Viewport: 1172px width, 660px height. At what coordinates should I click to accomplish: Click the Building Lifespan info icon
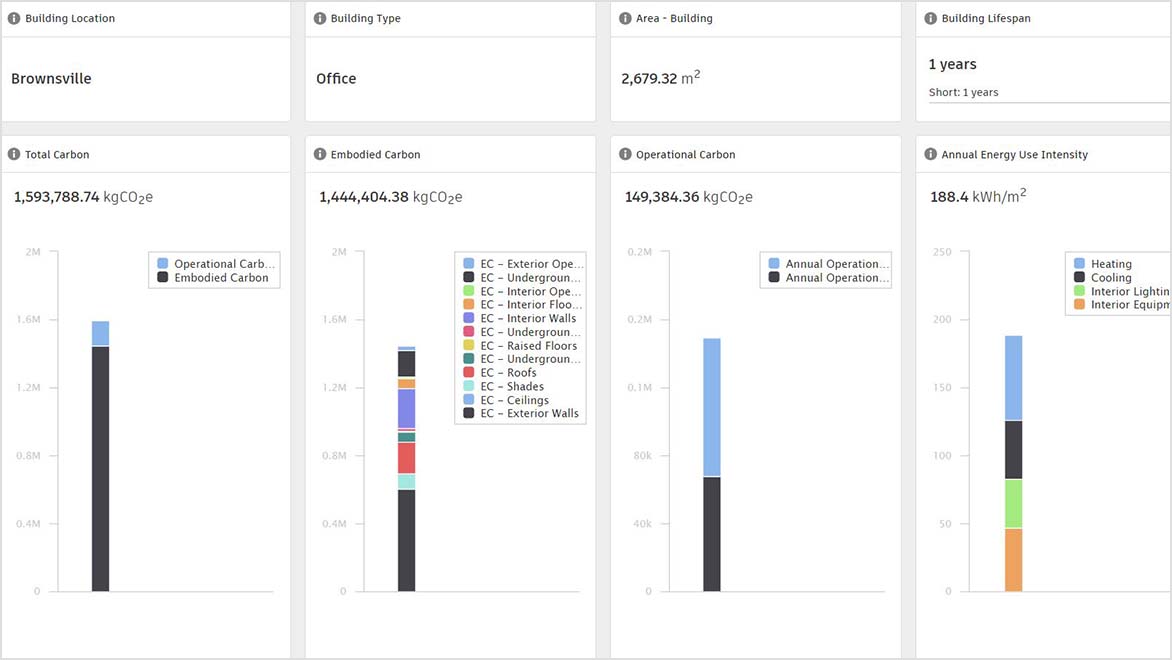click(932, 17)
